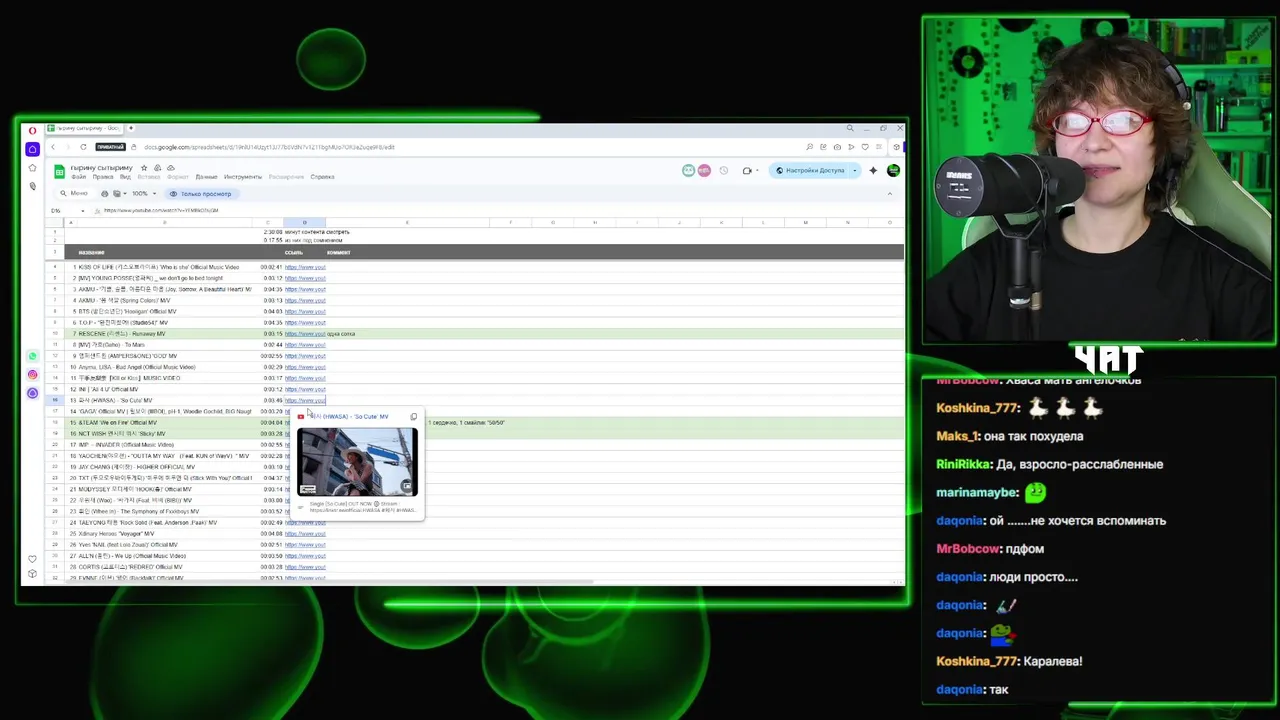Click YouTube icon in link preview card
1280x720 pixels.
pyautogui.click(x=300, y=416)
